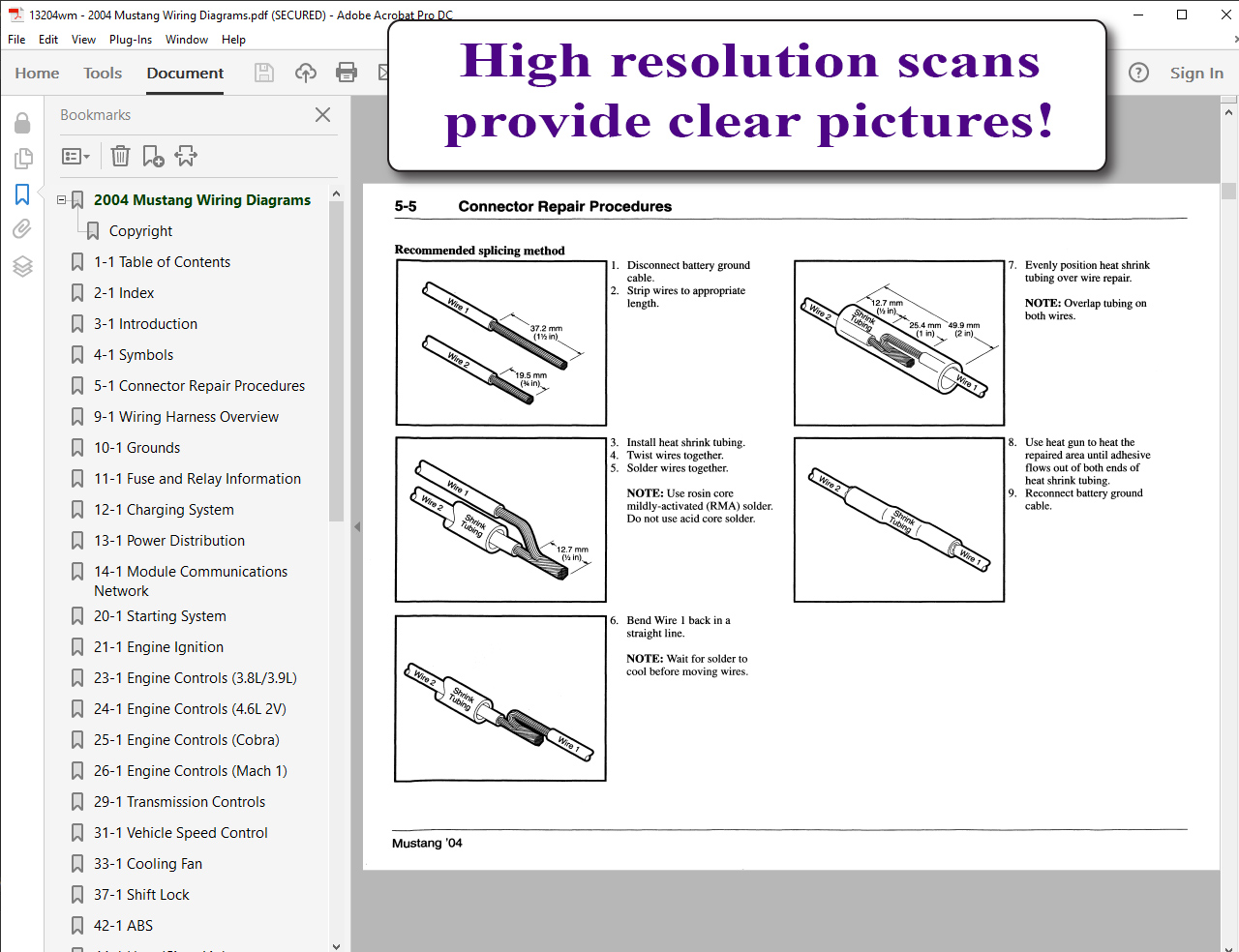Click bookmarks scrollbar up arrow

(336, 193)
